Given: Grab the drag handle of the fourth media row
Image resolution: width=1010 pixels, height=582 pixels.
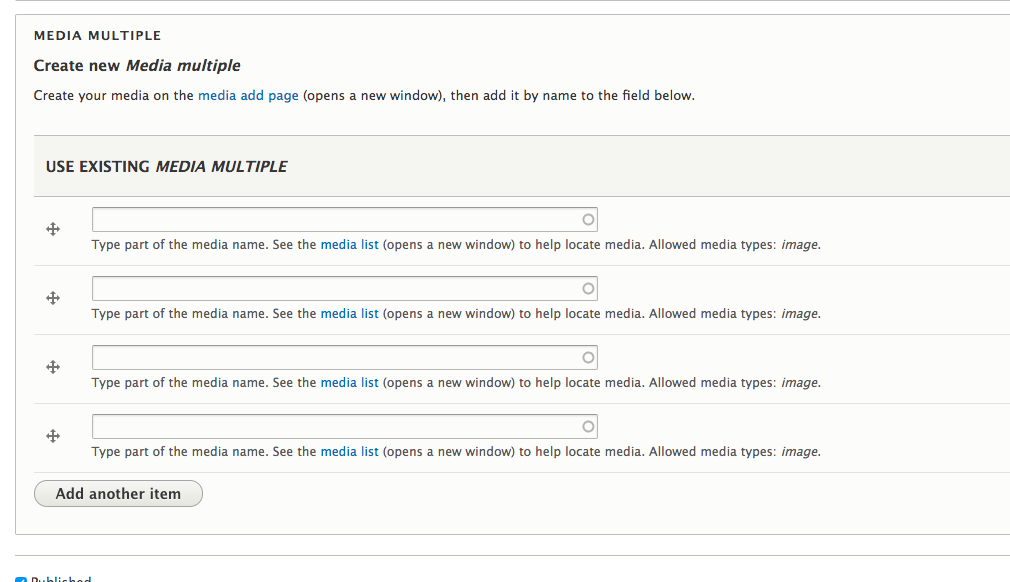Looking at the screenshot, I should (53, 435).
